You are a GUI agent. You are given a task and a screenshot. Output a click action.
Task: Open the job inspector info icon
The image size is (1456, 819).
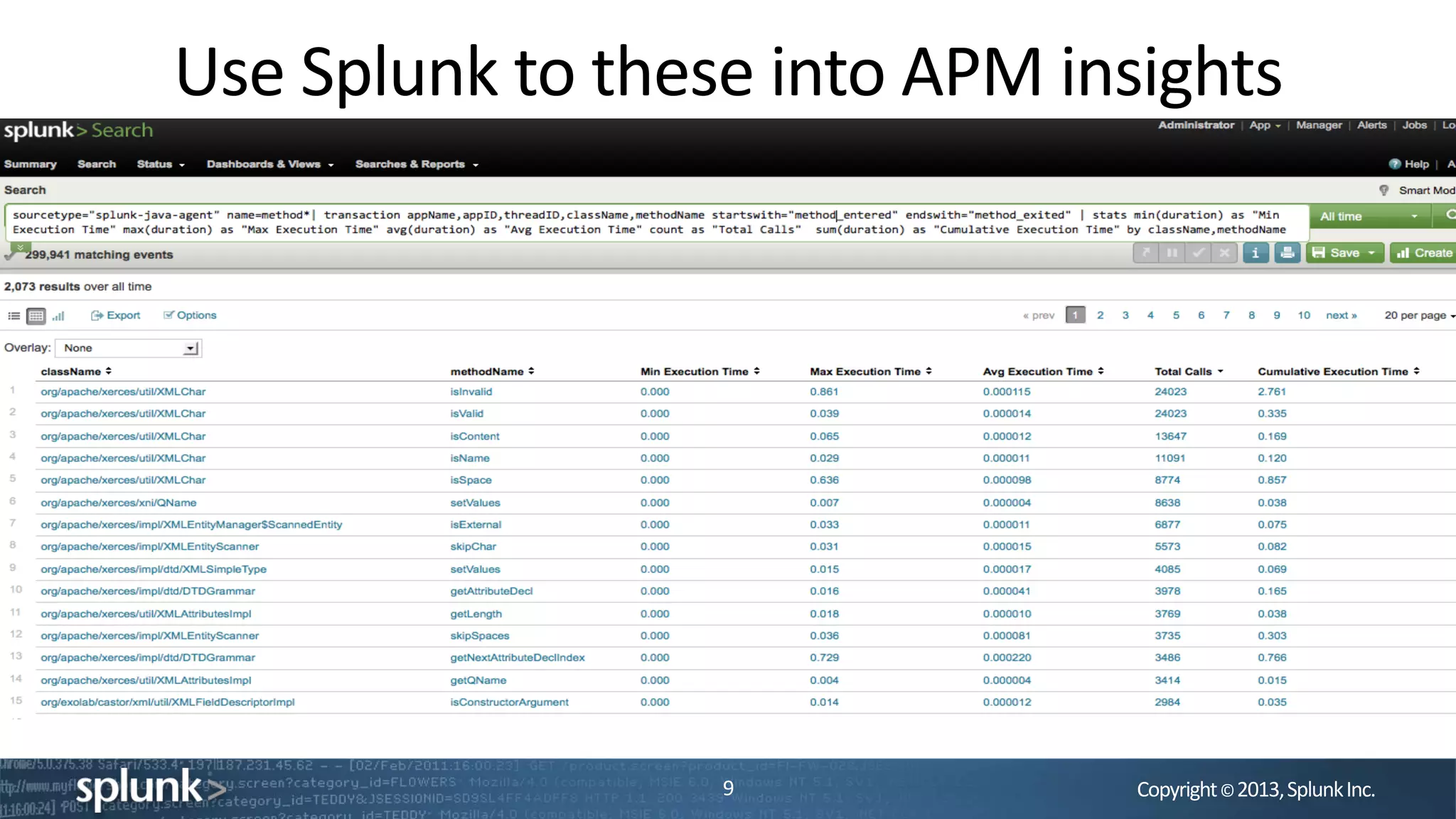[1256, 253]
